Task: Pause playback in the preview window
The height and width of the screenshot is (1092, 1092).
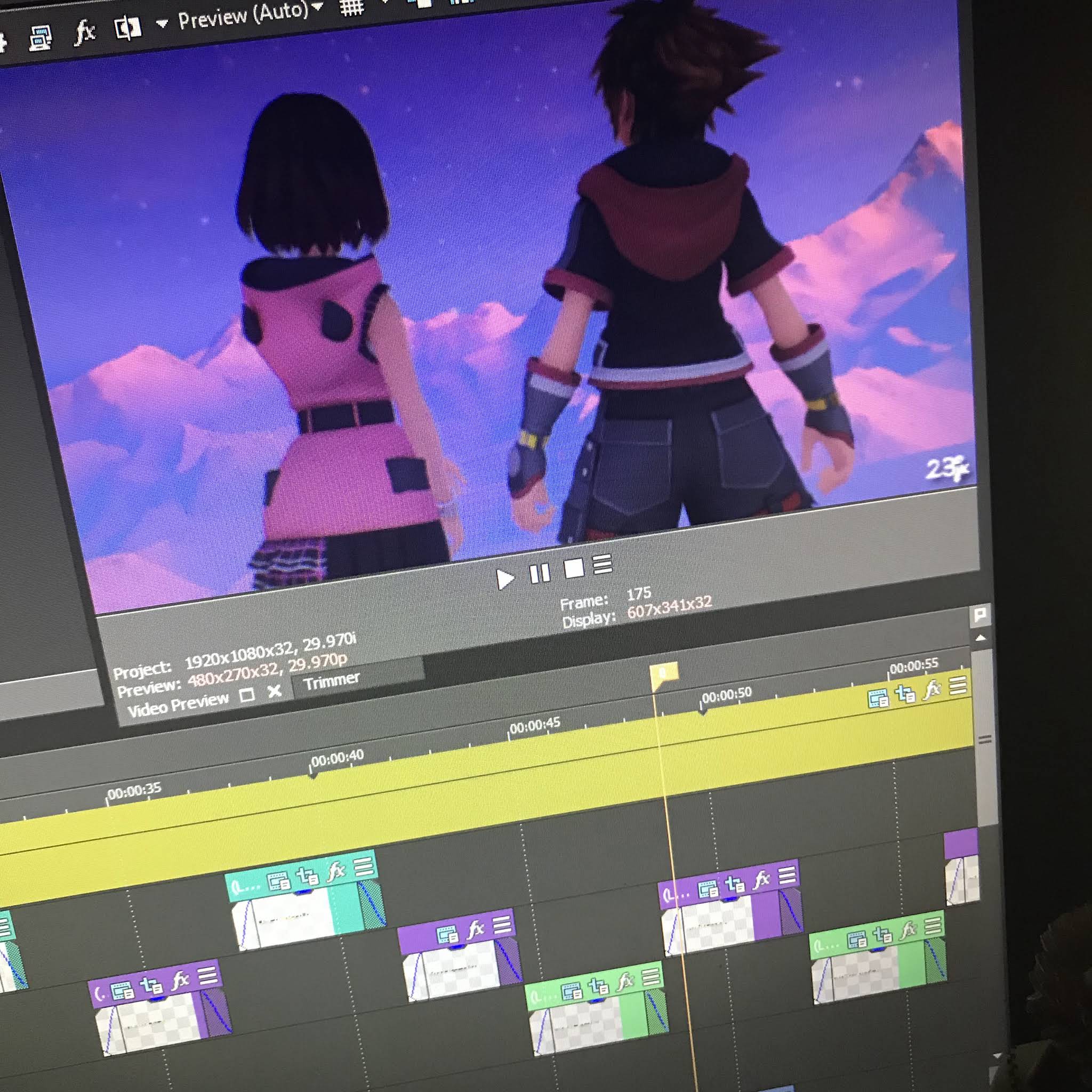Action: point(540,573)
